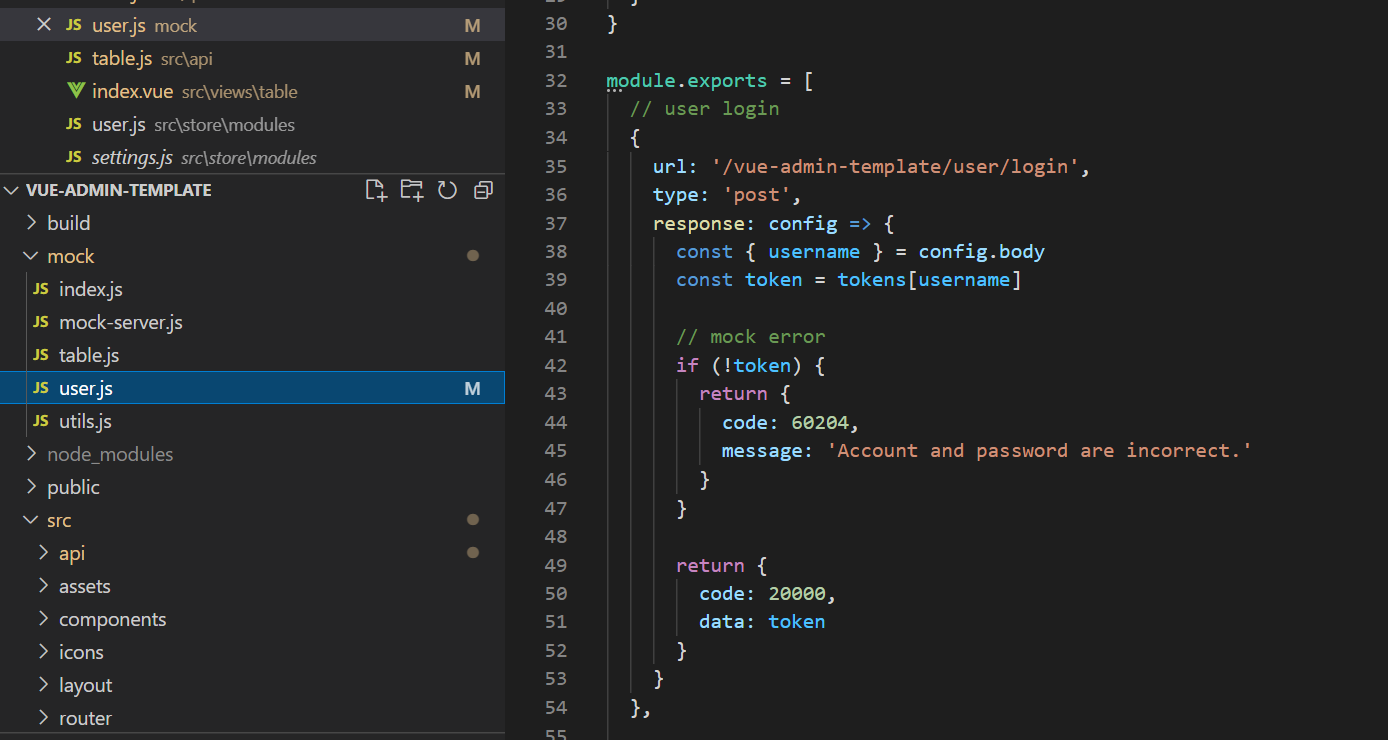The height and width of the screenshot is (740, 1388).
Task: Click the '/vue-admin-template/user/login' string
Action: pos(894,166)
